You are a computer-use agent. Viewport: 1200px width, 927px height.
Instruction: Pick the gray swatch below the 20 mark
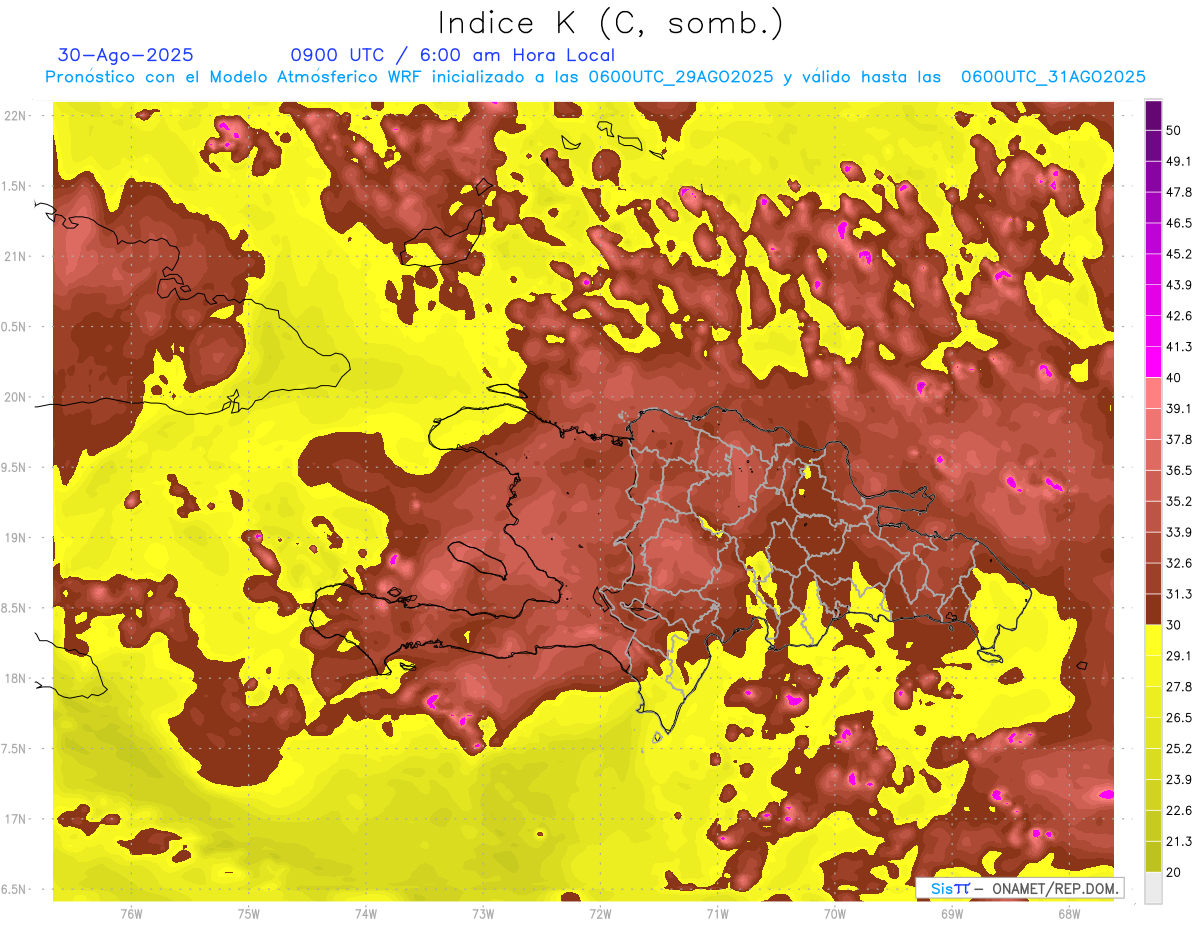[x=1154, y=888]
